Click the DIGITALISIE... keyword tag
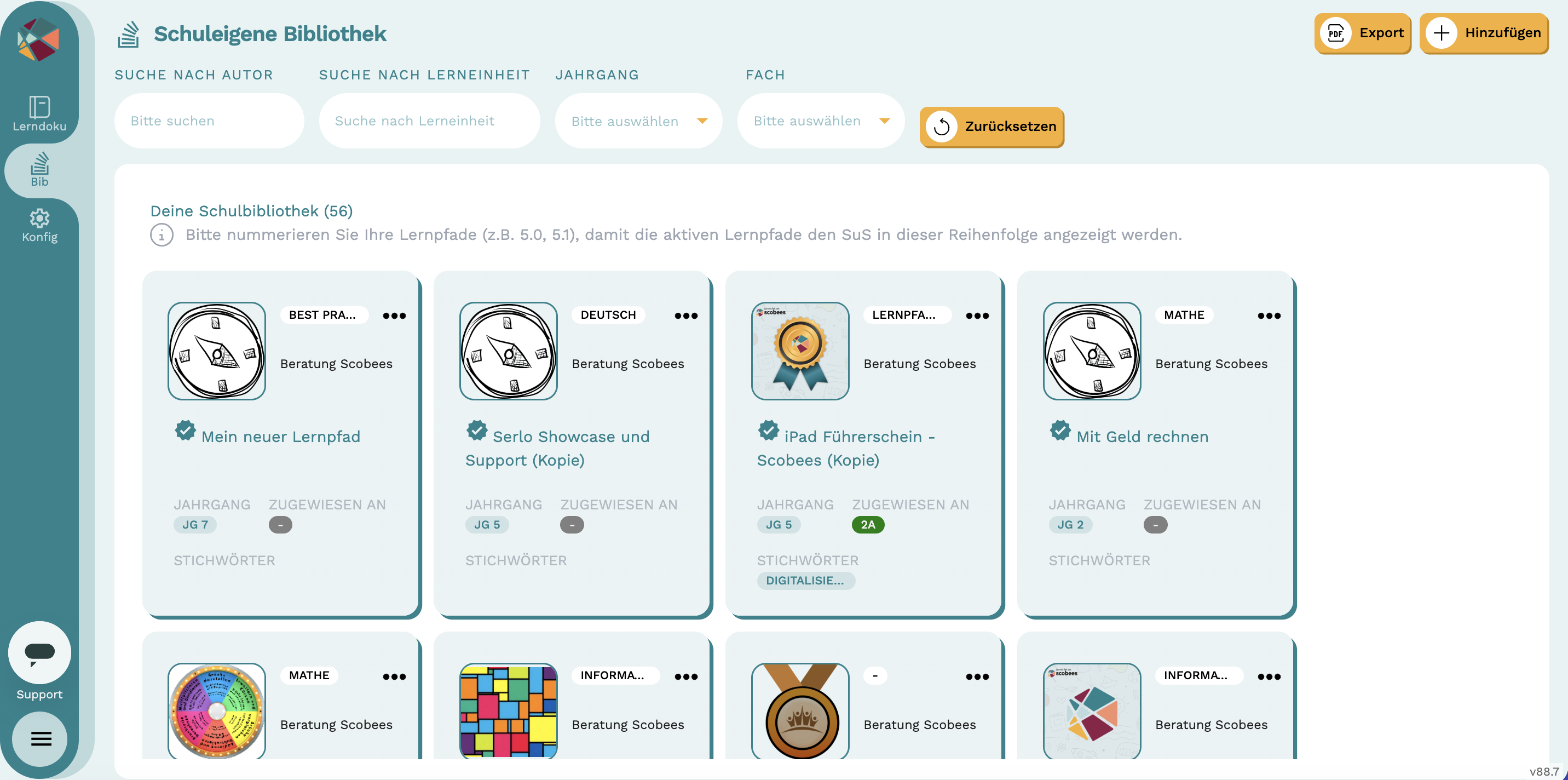 806,580
